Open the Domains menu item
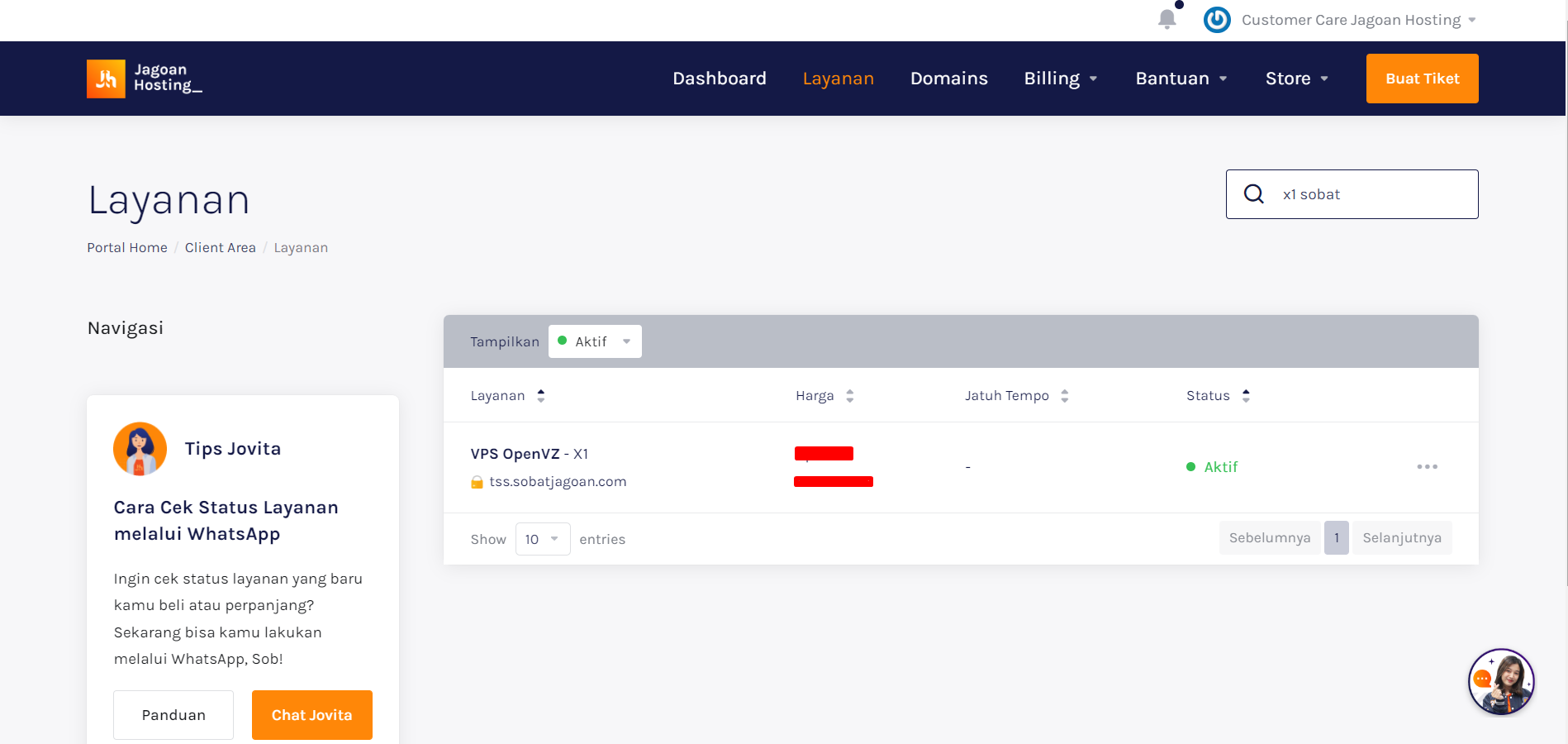Viewport: 1568px width, 744px height. (x=949, y=79)
